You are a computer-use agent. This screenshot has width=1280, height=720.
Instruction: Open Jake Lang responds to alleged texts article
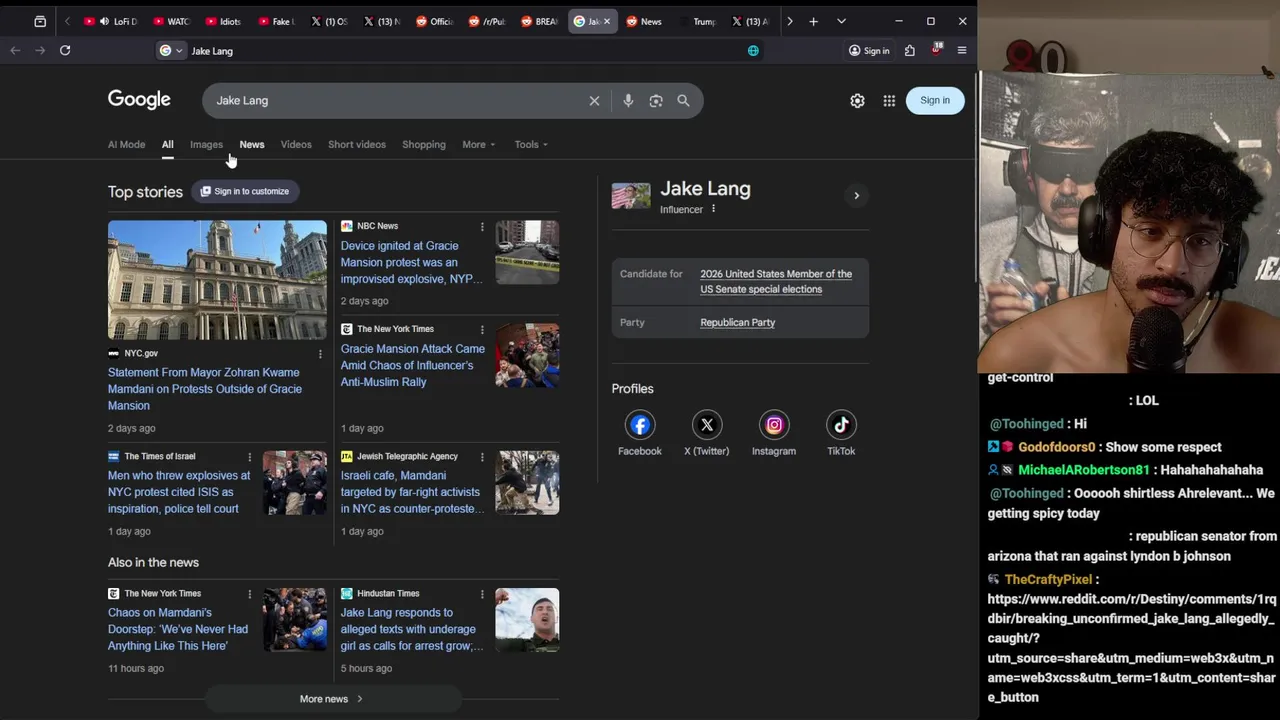[412, 629]
